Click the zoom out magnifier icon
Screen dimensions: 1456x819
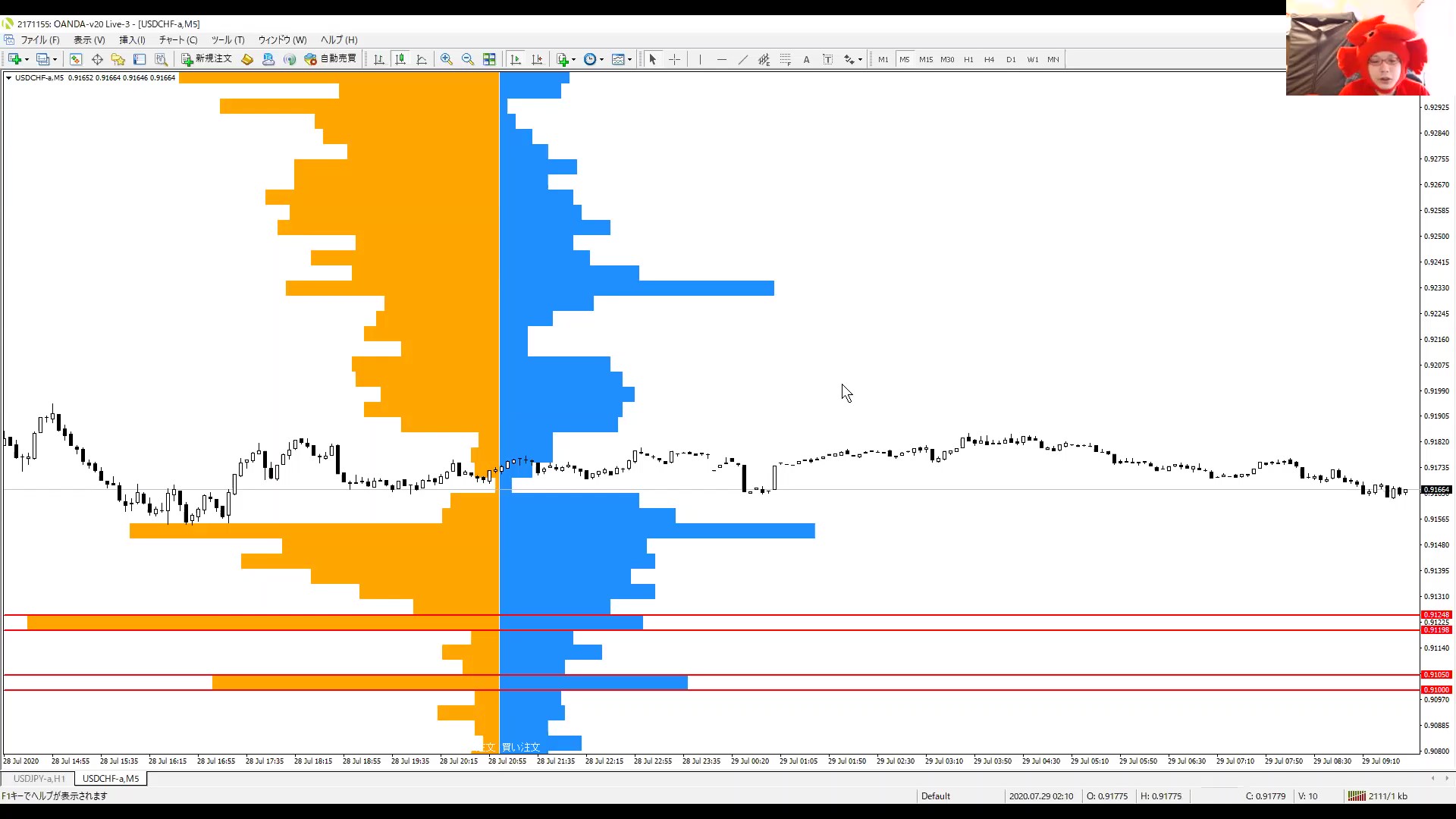(x=468, y=59)
